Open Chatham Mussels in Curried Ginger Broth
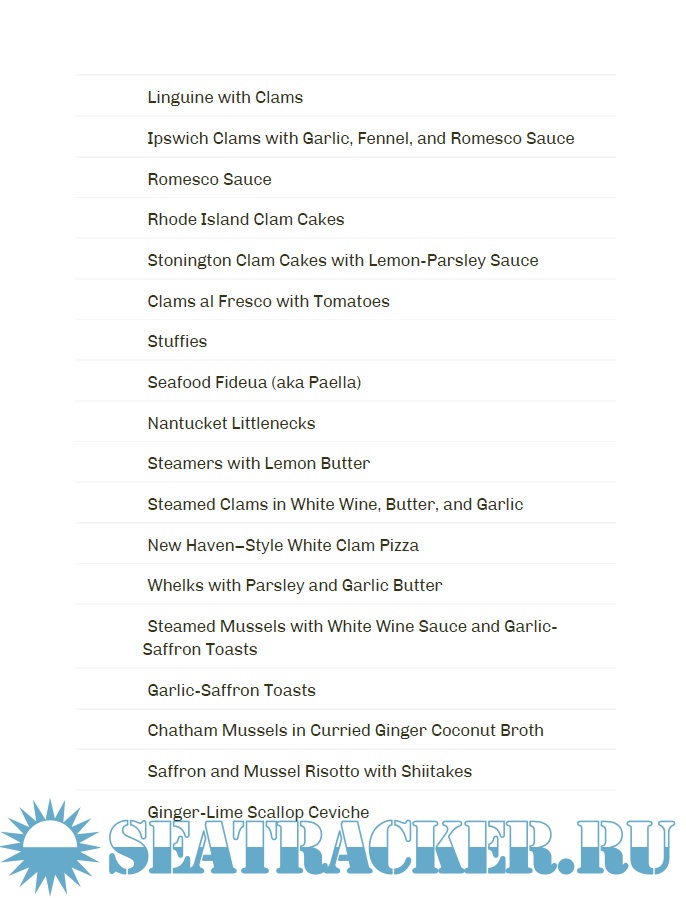Image resolution: width=686 pixels, height=898 pixels. click(x=345, y=730)
